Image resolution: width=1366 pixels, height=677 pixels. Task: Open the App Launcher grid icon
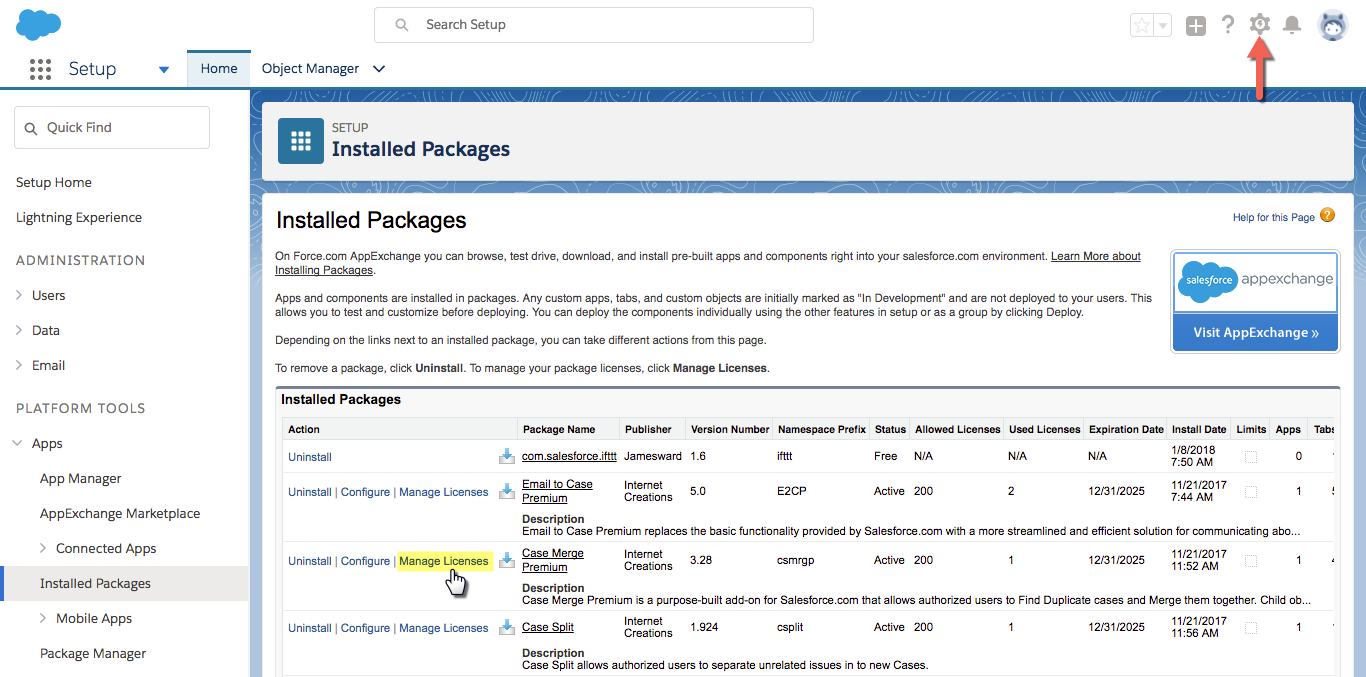click(x=40, y=69)
